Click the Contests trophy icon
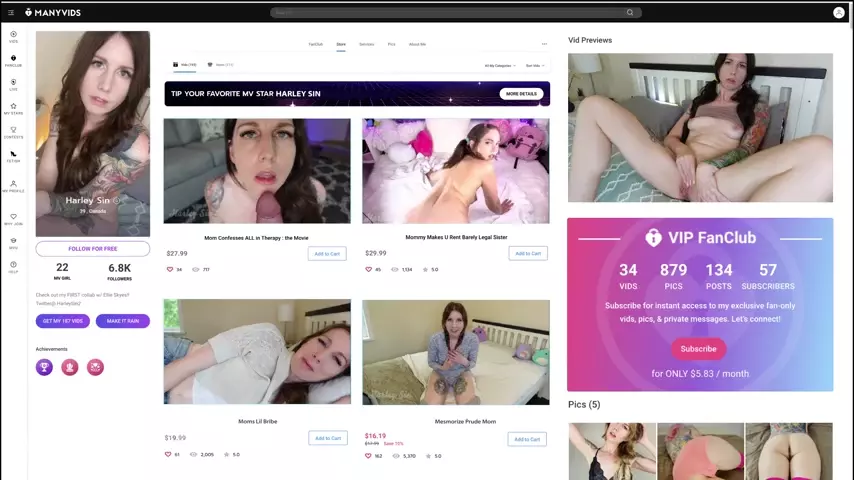The image size is (854, 480). (x=13, y=132)
